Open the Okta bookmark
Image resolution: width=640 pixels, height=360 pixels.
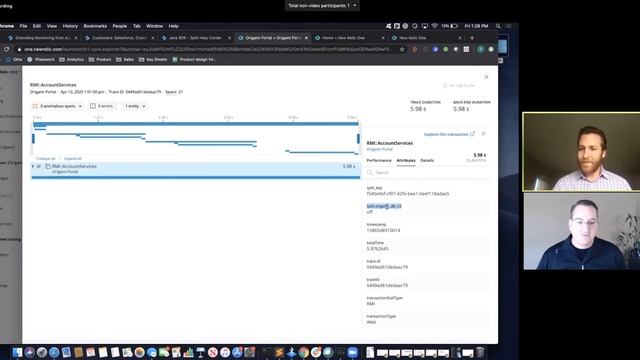[x=13, y=60]
